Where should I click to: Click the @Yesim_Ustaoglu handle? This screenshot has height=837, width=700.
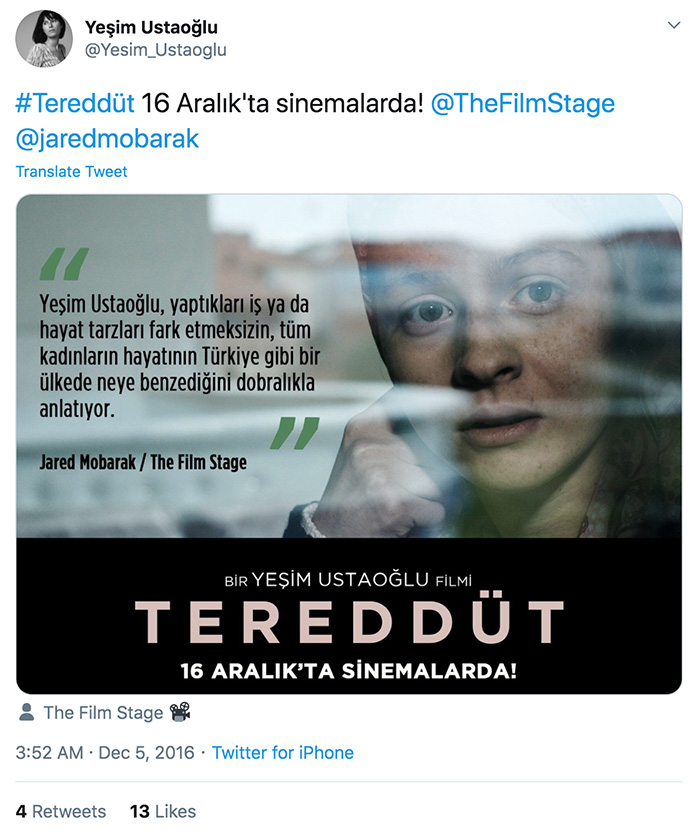coord(155,50)
